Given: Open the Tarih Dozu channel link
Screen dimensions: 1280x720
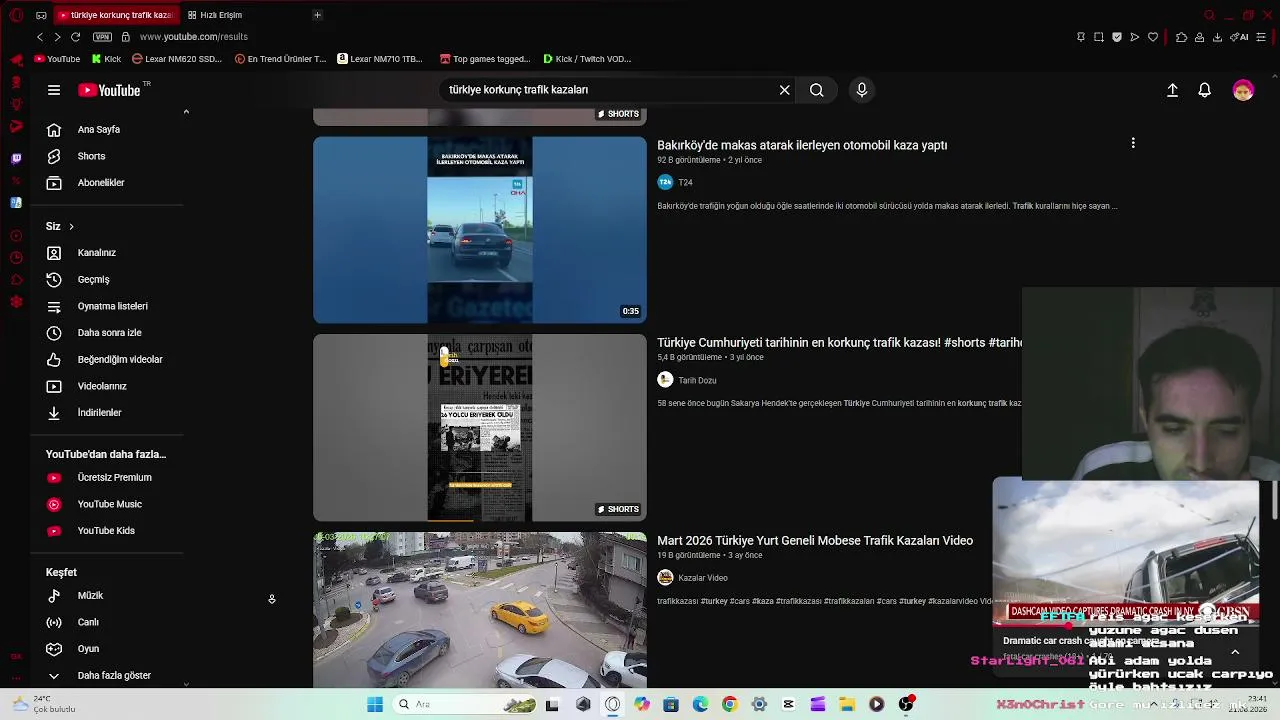Looking at the screenshot, I should pyautogui.click(x=687, y=380).
